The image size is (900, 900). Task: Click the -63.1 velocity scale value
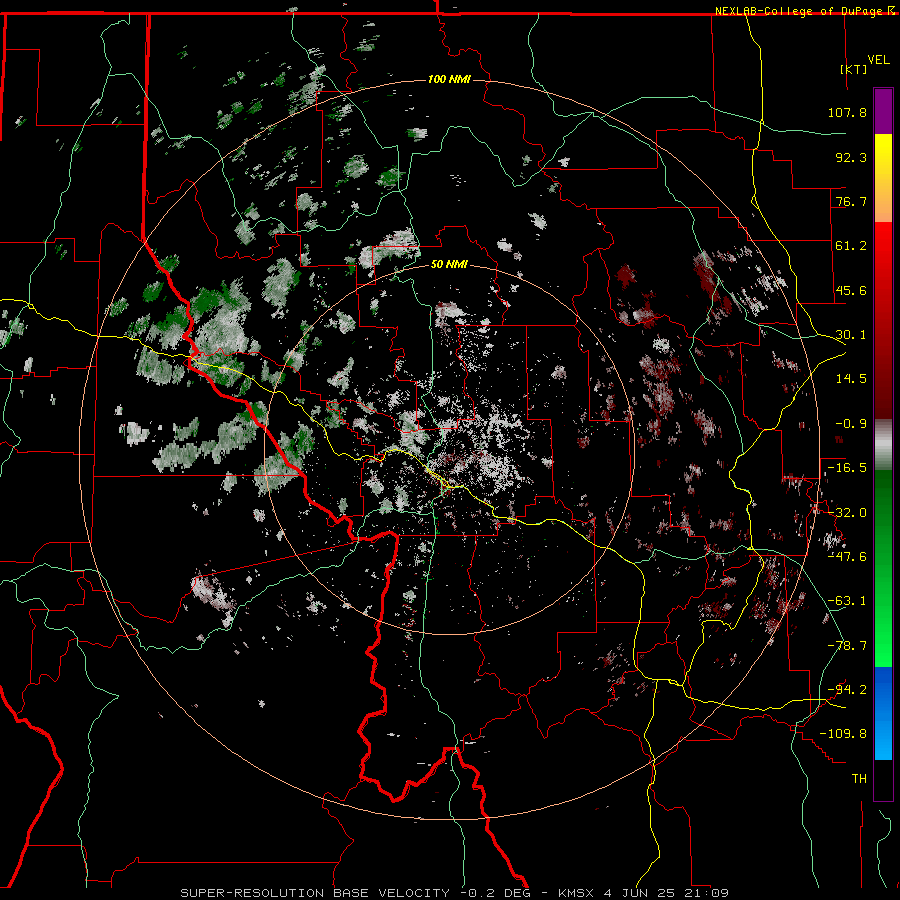click(847, 601)
